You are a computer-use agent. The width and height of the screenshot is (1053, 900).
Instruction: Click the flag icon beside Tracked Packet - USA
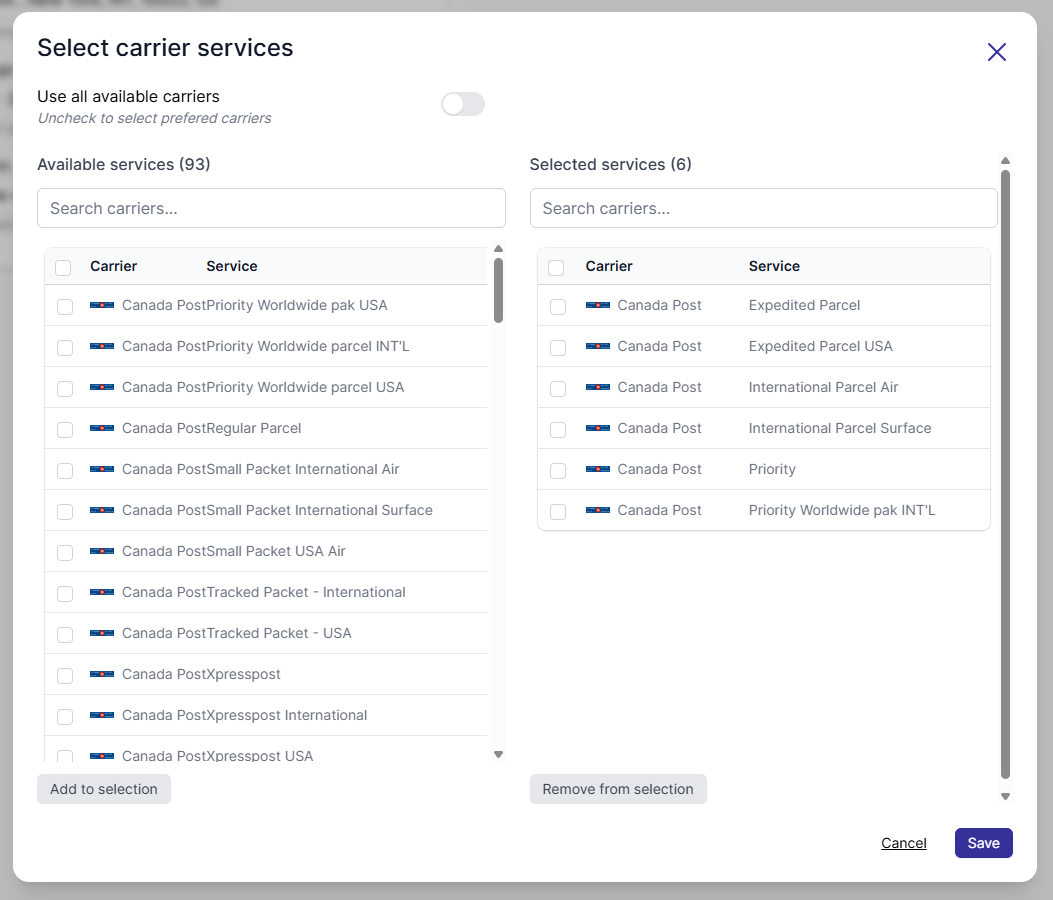click(x=102, y=634)
